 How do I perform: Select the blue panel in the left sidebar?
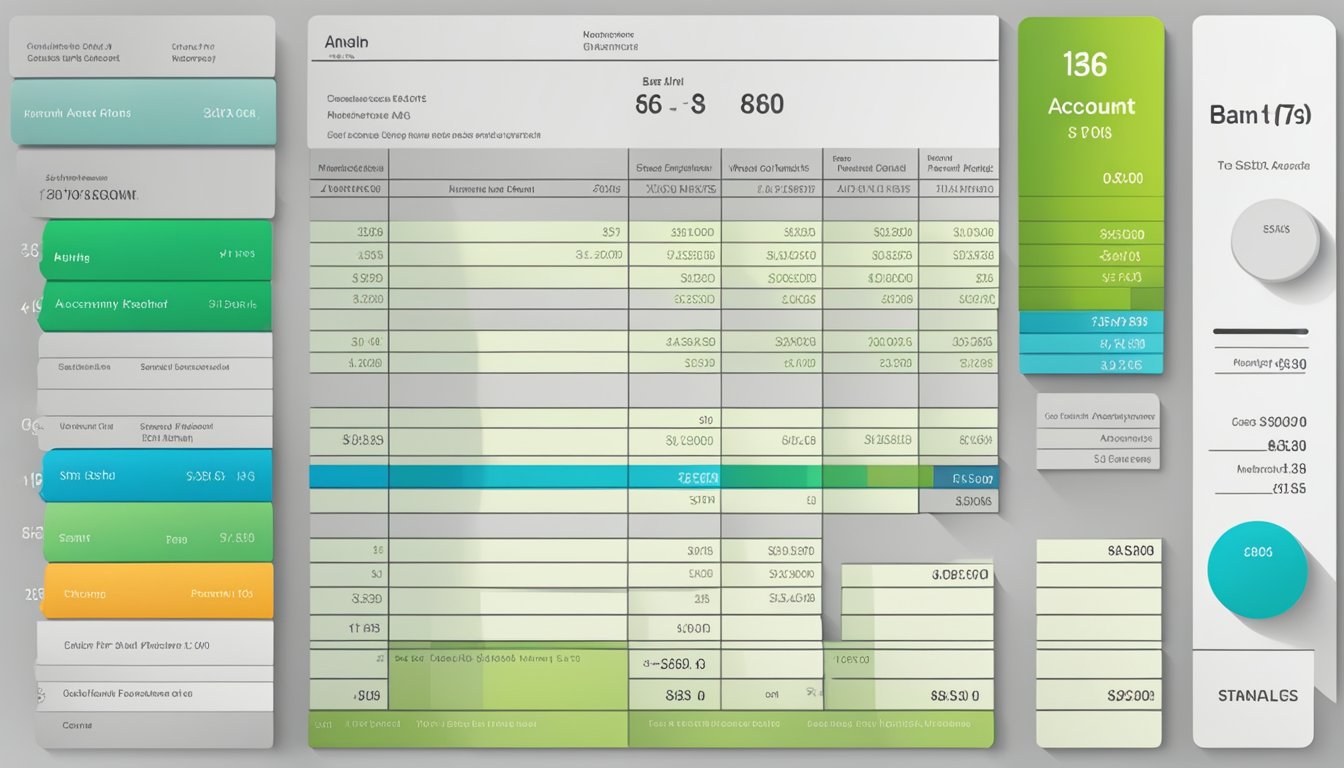157,476
